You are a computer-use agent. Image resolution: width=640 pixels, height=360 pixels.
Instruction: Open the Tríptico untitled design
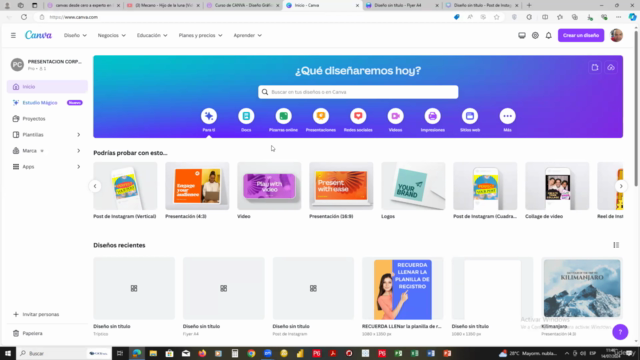click(x=134, y=289)
